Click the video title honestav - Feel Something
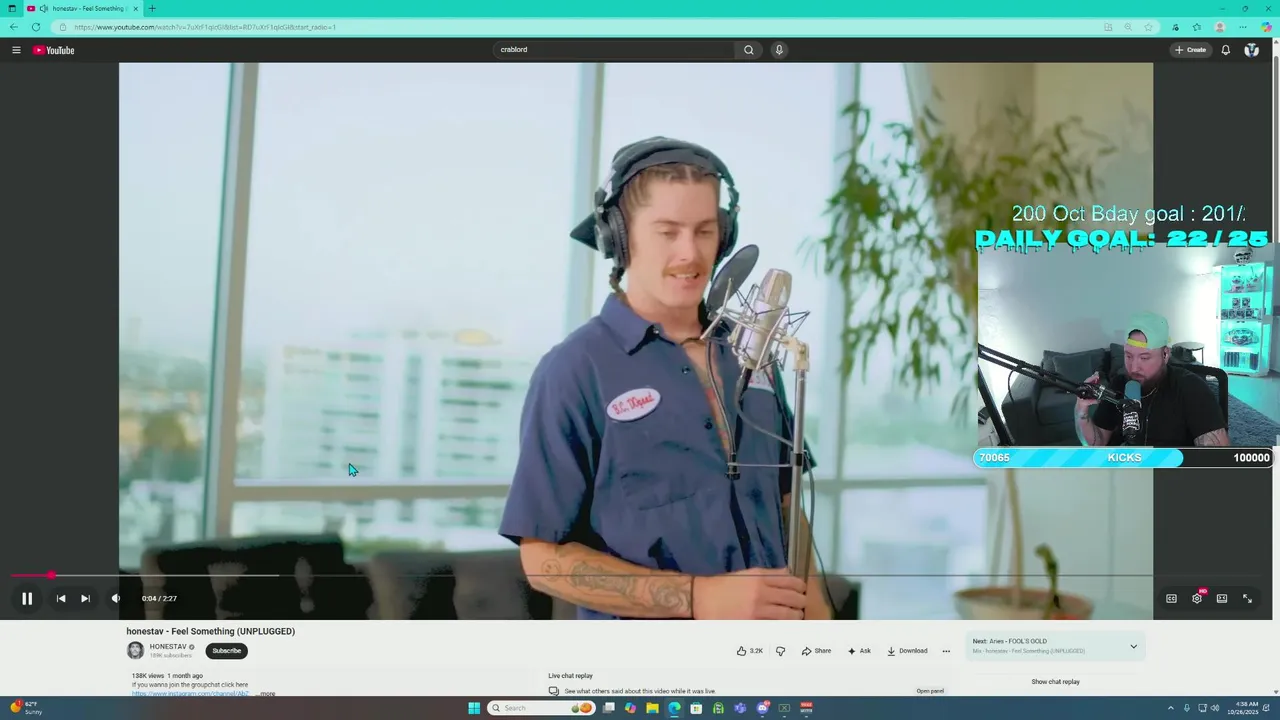The height and width of the screenshot is (720, 1280). point(210,631)
